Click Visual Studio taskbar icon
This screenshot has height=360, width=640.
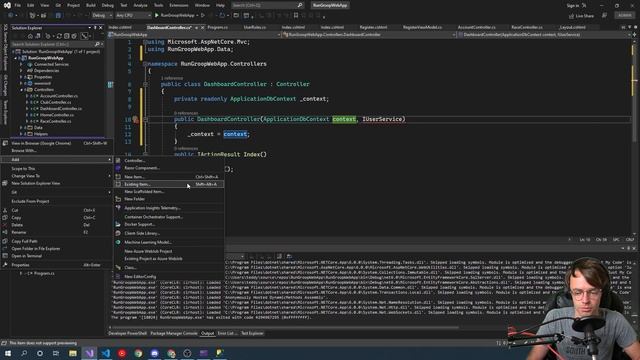[89, 353]
